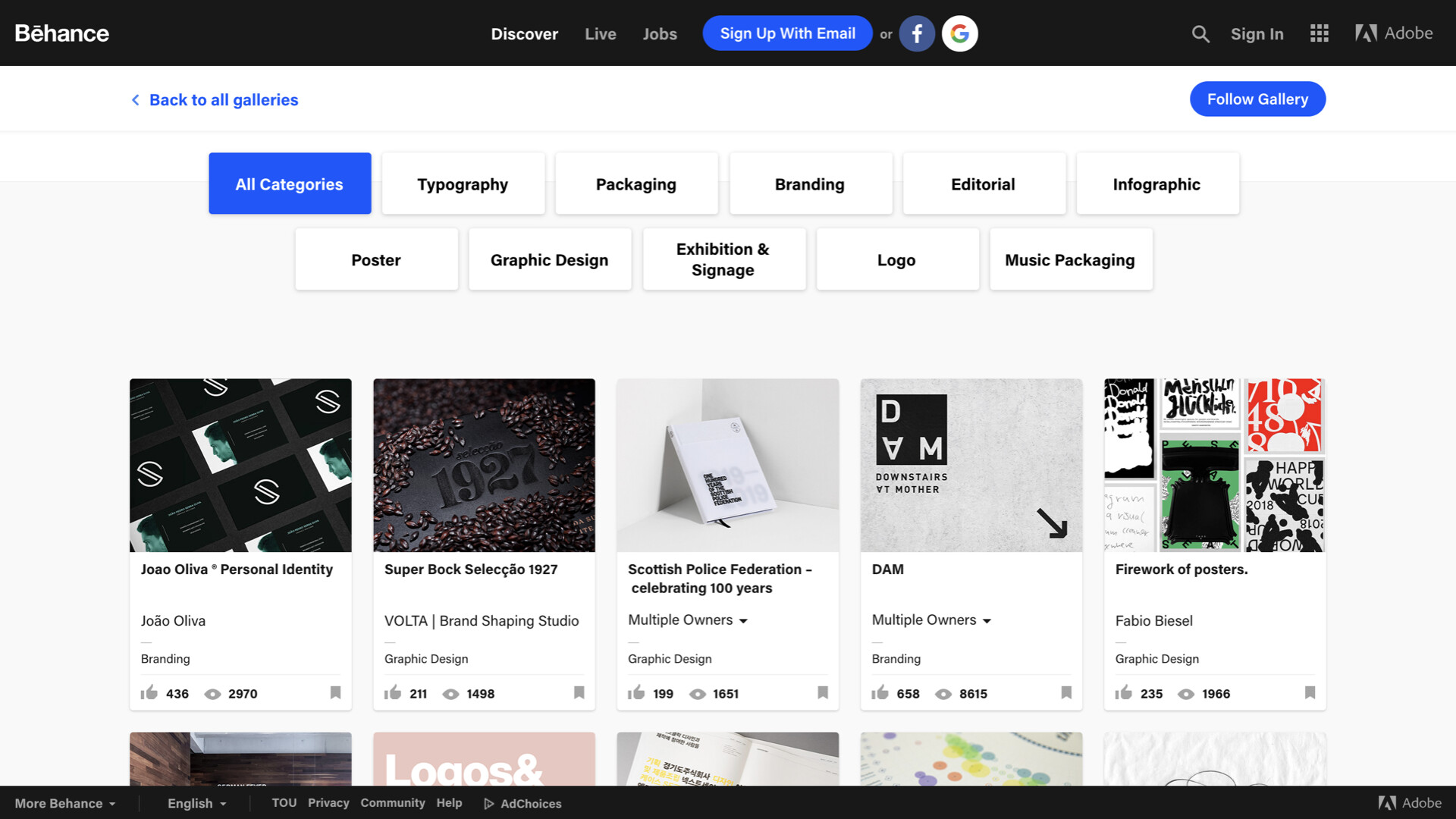This screenshot has height=819, width=1456.
Task: Click the search magnifier icon
Action: [x=1200, y=34]
